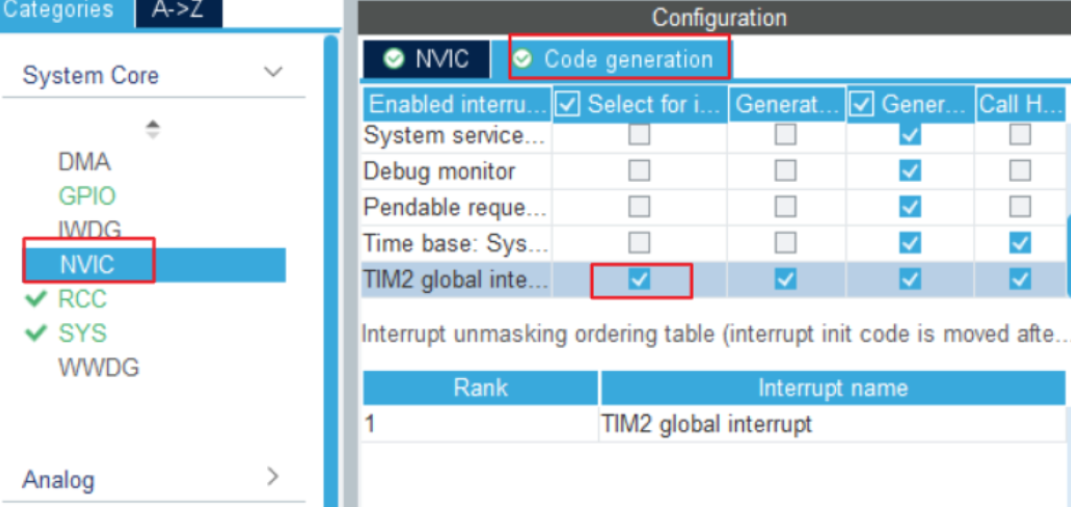Click the green check icon beside SYS
Viewport: 1071px width, 507px height.
point(36,333)
